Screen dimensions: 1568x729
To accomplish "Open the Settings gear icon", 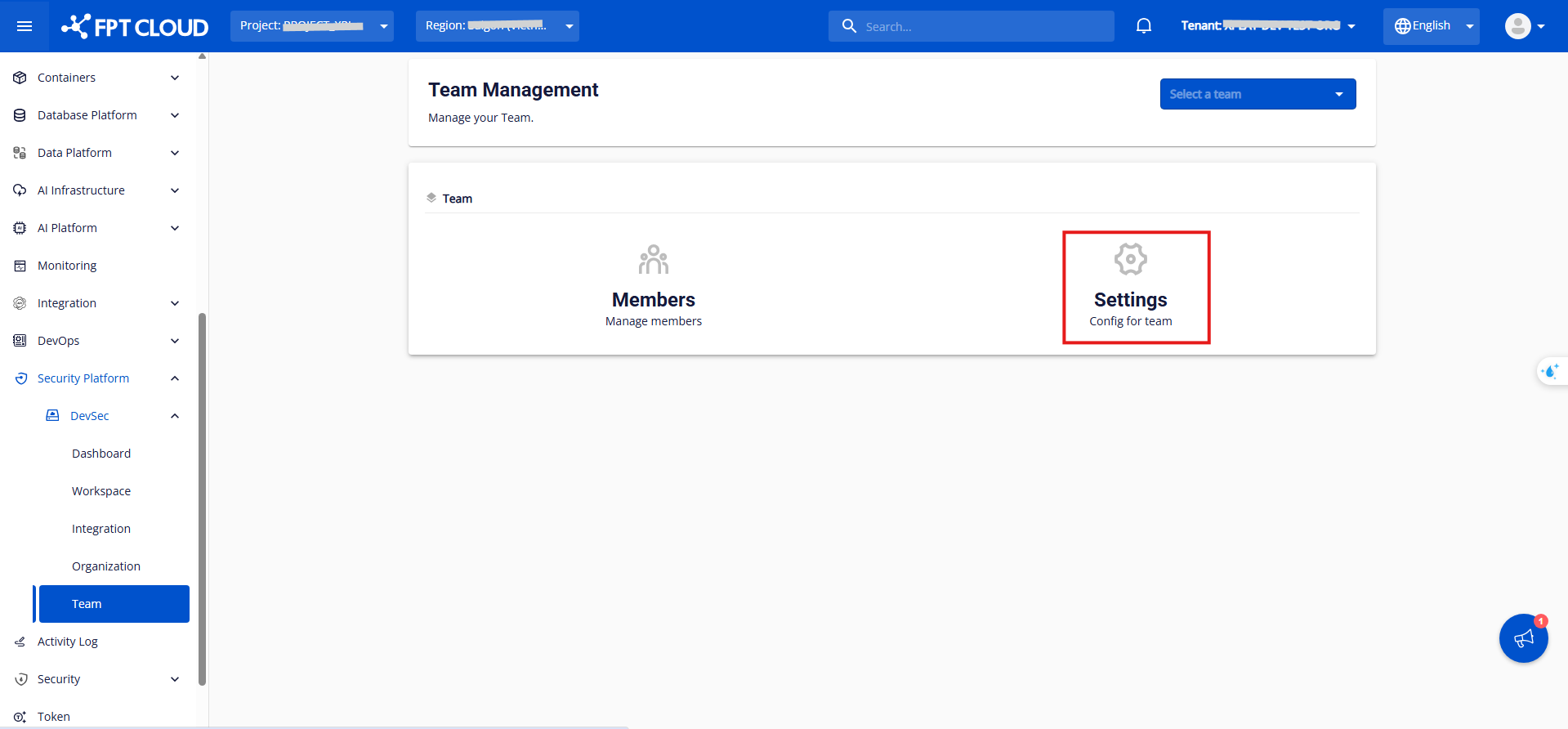I will click(1130, 260).
